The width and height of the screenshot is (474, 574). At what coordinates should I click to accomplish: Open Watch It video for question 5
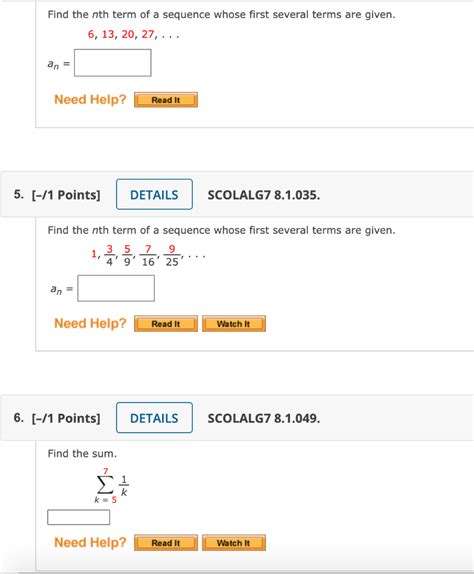[234, 324]
